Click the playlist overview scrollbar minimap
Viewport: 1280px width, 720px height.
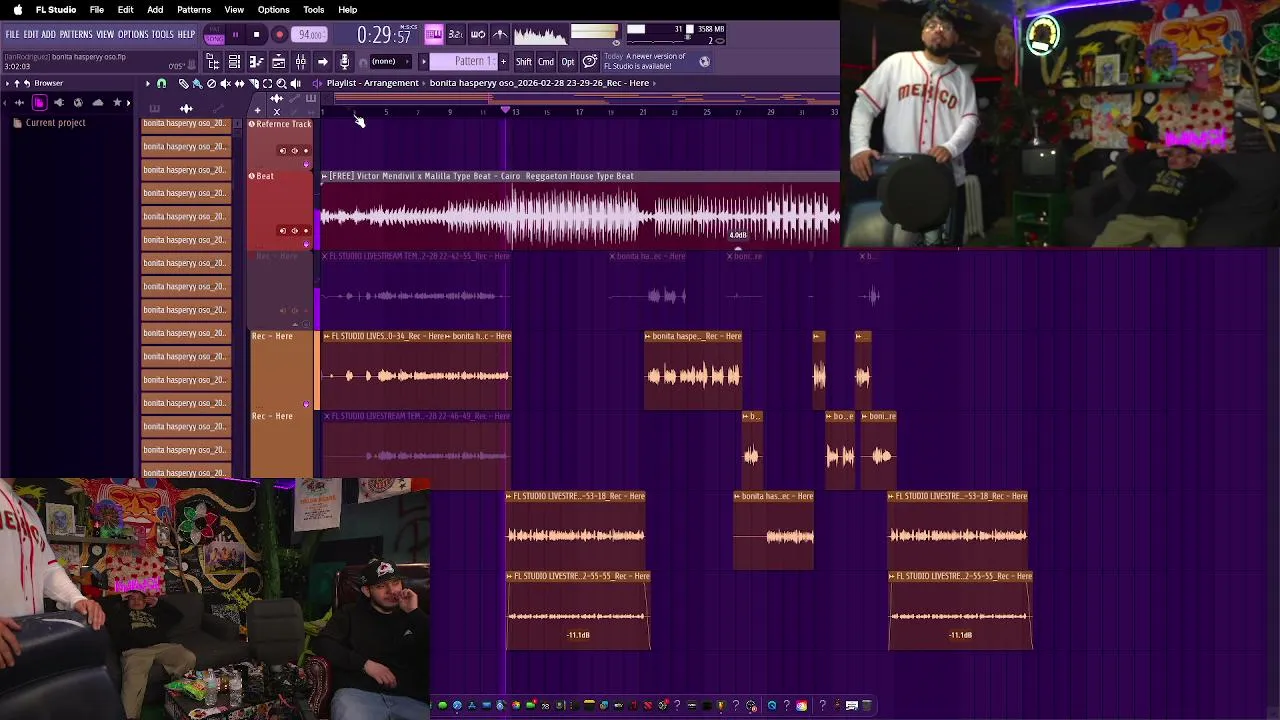586,97
